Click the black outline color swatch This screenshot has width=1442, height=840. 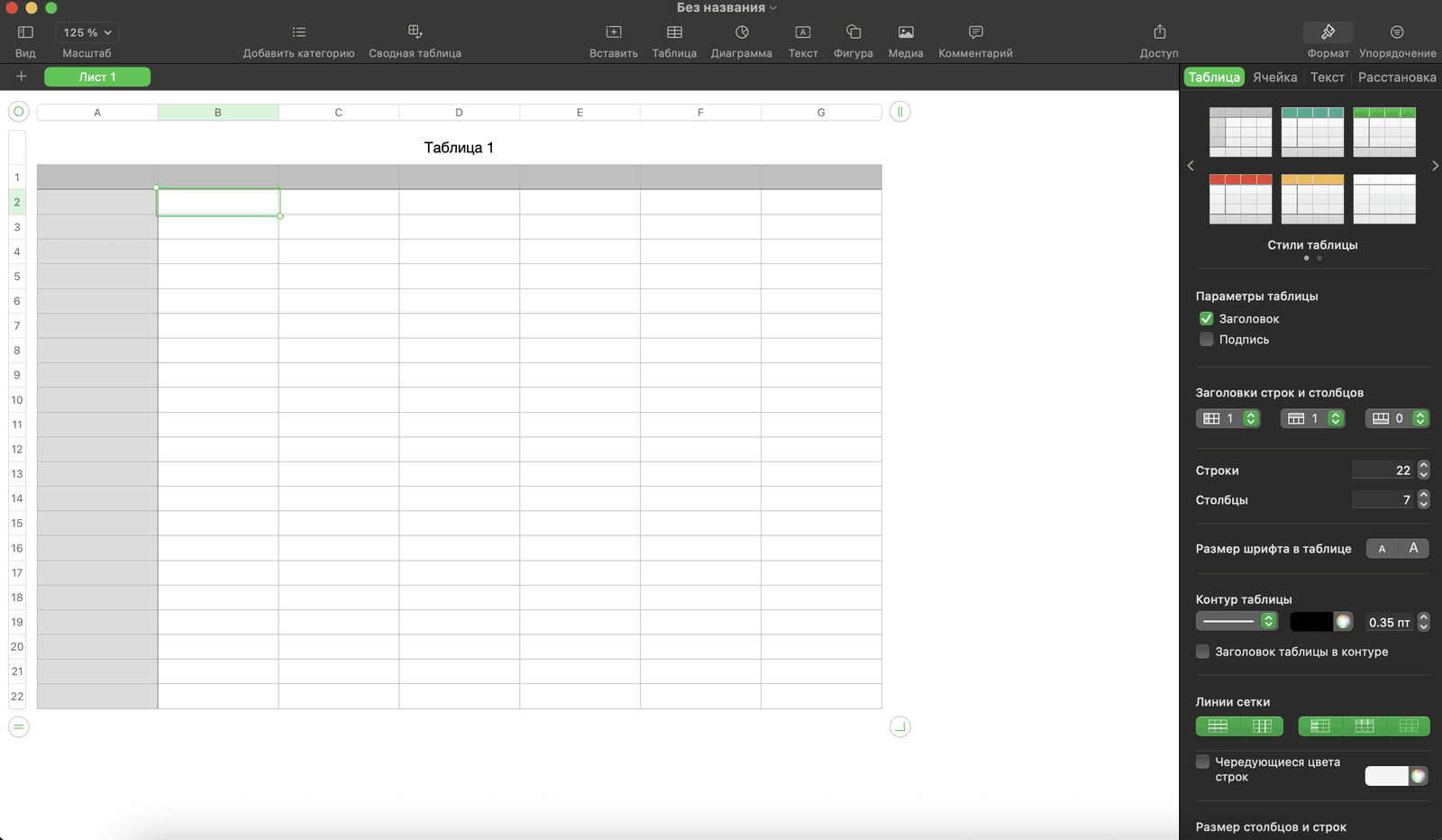point(1311,622)
